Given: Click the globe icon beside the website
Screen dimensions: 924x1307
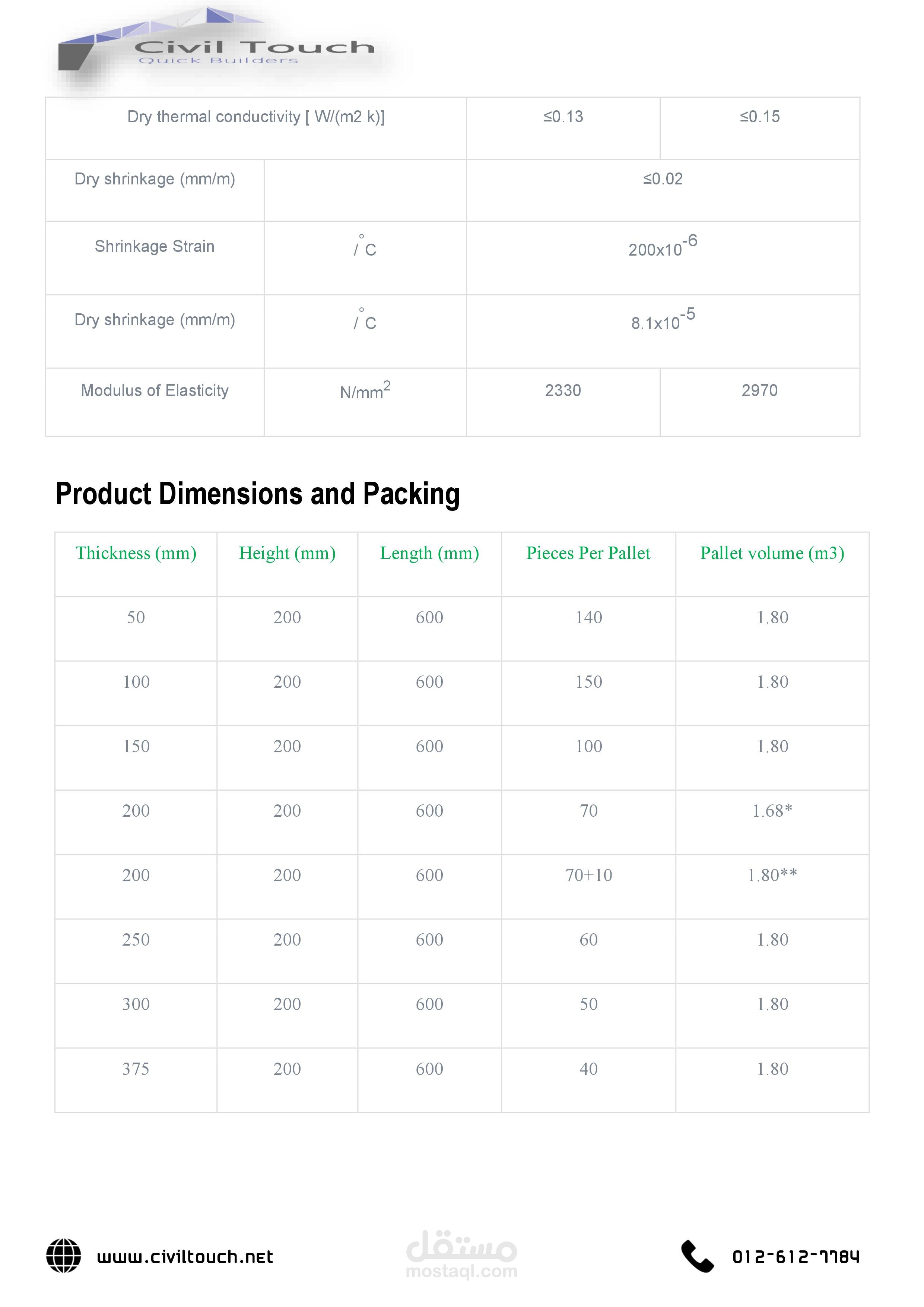Looking at the screenshot, I should pyautogui.click(x=63, y=1256).
